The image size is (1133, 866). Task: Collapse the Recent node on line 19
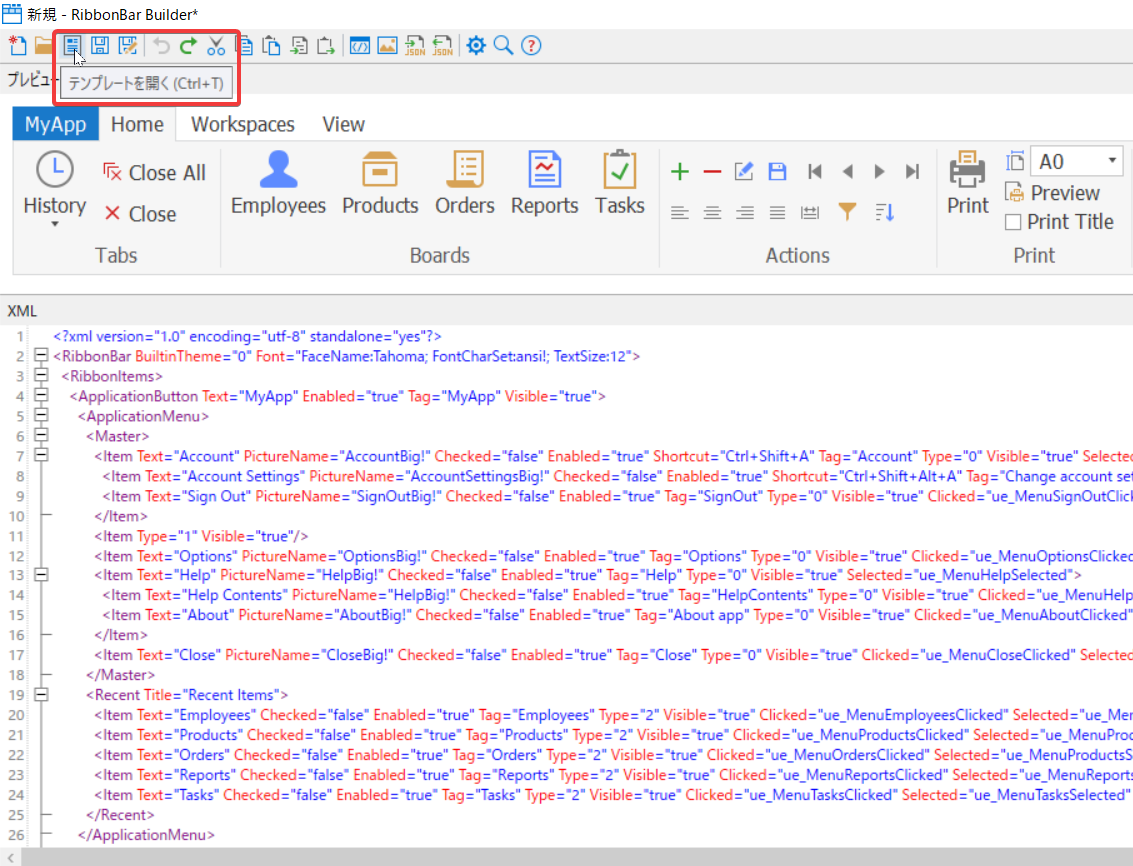tap(41, 695)
